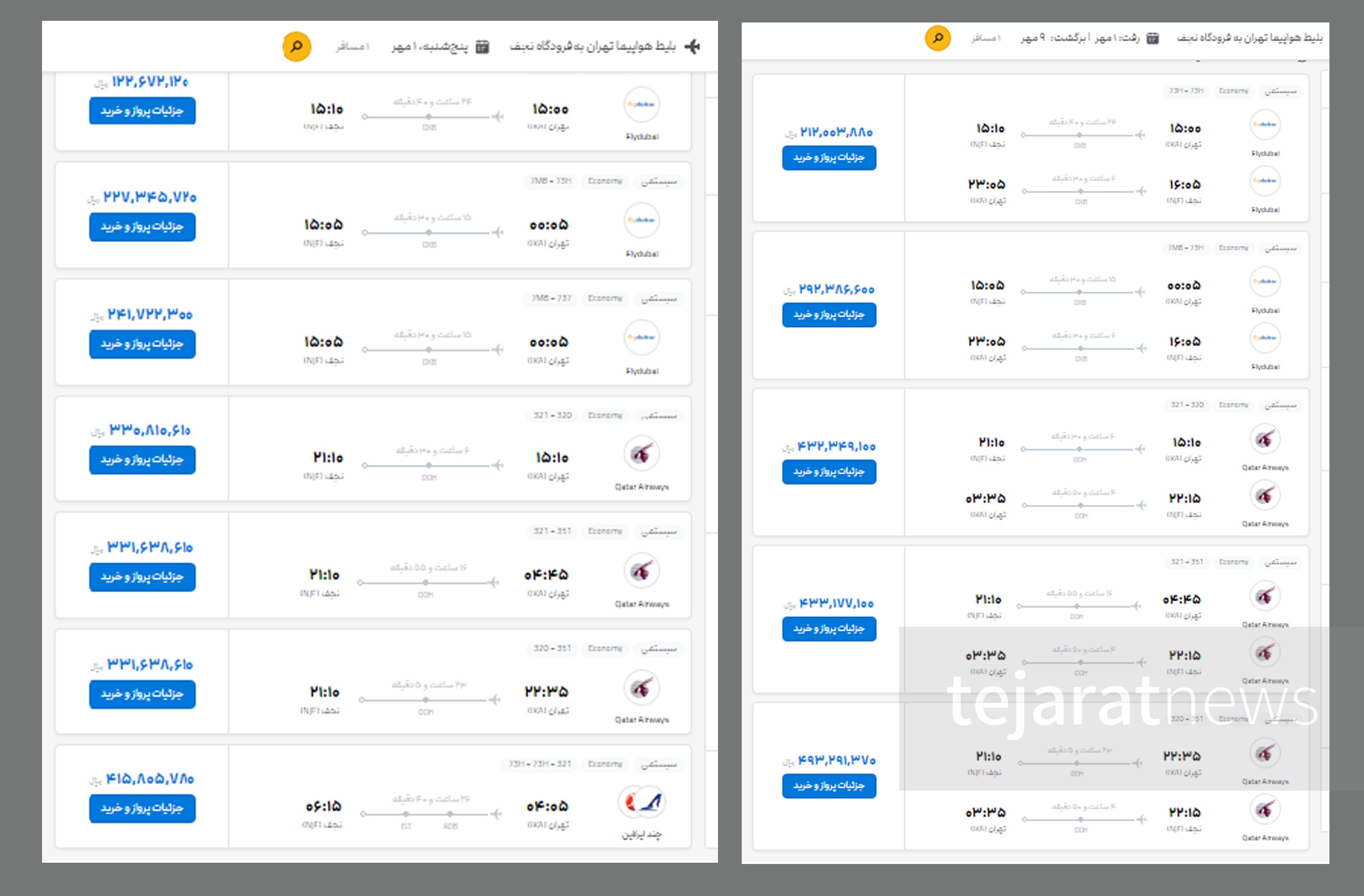
Task: Open details and buy for one-way 22:35 Qatar flight
Action: (142, 694)
